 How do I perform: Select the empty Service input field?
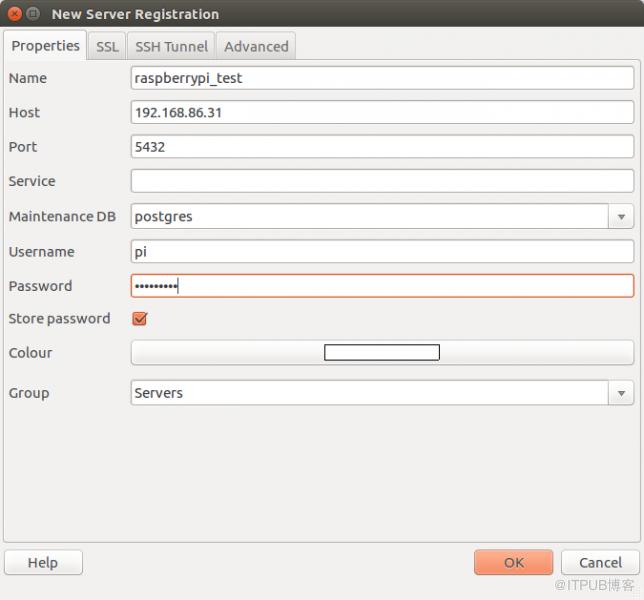pyautogui.click(x=382, y=181)
